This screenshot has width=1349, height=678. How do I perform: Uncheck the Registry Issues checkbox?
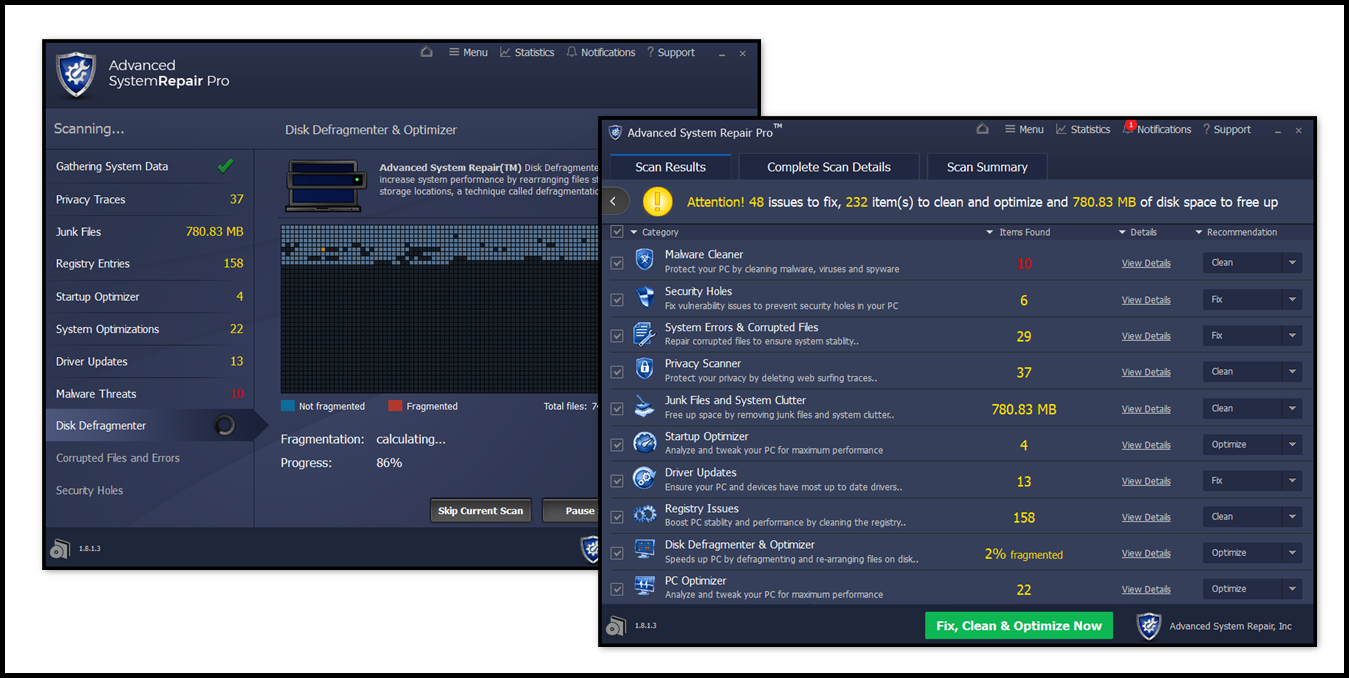click(x=617, y=517)
